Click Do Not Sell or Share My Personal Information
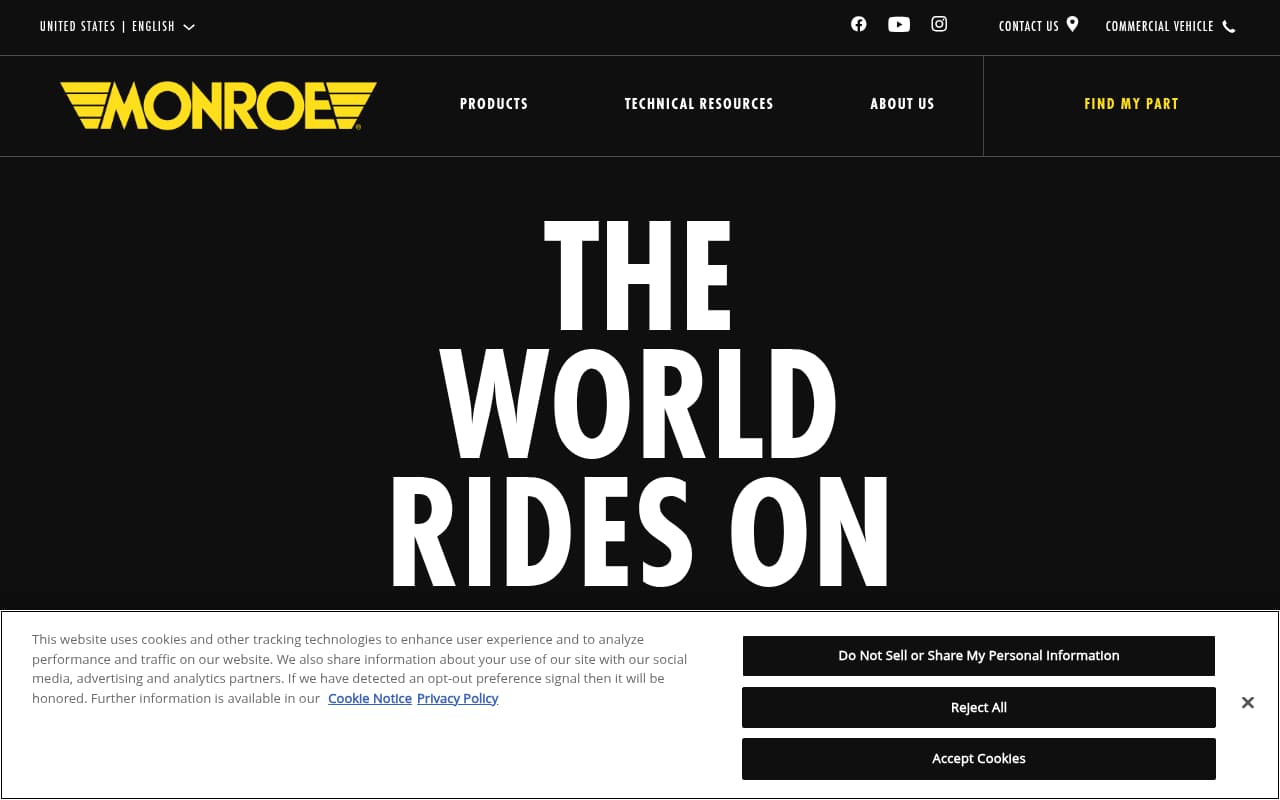The height and width of the screenshot is (800, 1280). [978, 655]
